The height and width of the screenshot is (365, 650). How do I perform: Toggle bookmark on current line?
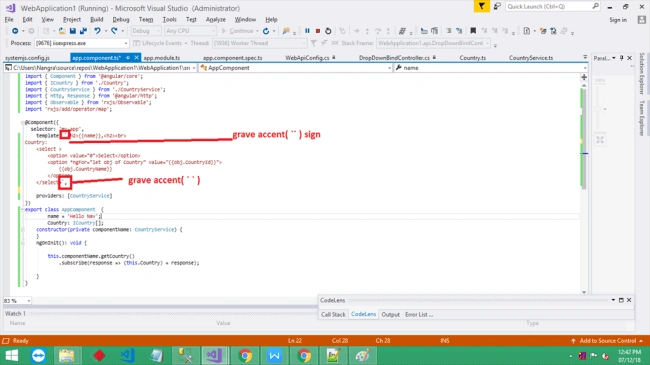coord(473,31)
